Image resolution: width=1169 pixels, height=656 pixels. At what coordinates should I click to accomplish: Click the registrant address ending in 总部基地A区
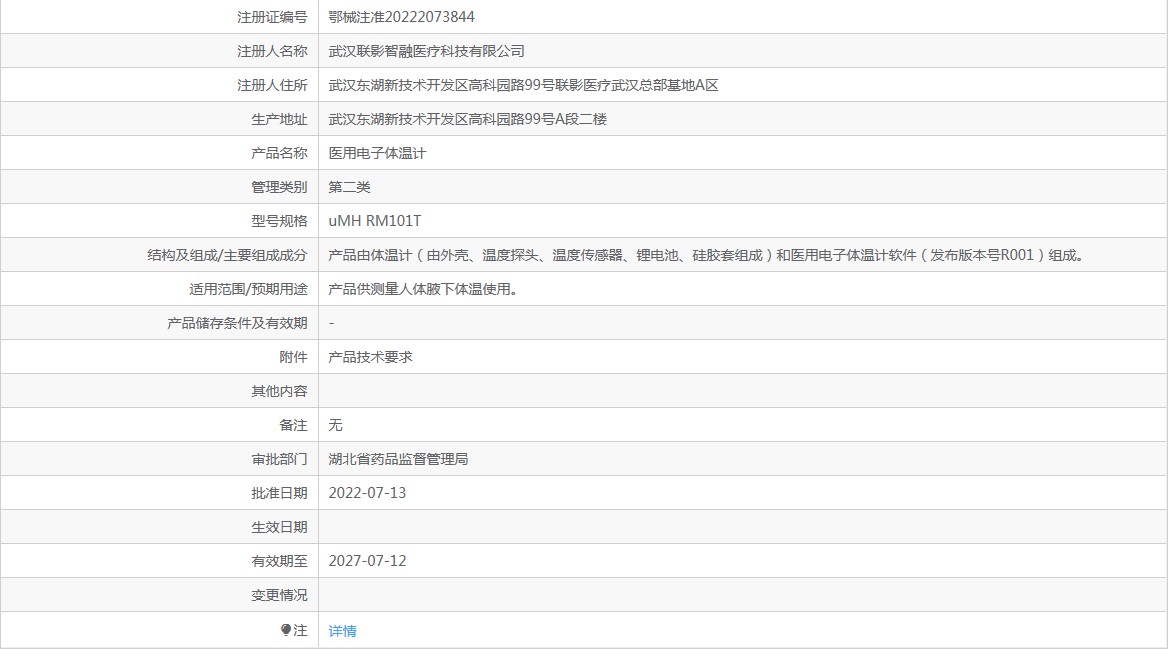click(523, 86)
